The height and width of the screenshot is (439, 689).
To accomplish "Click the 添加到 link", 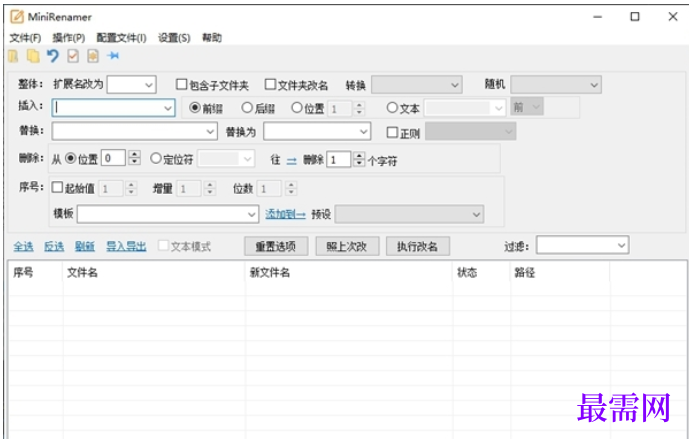I will [285, 214].
